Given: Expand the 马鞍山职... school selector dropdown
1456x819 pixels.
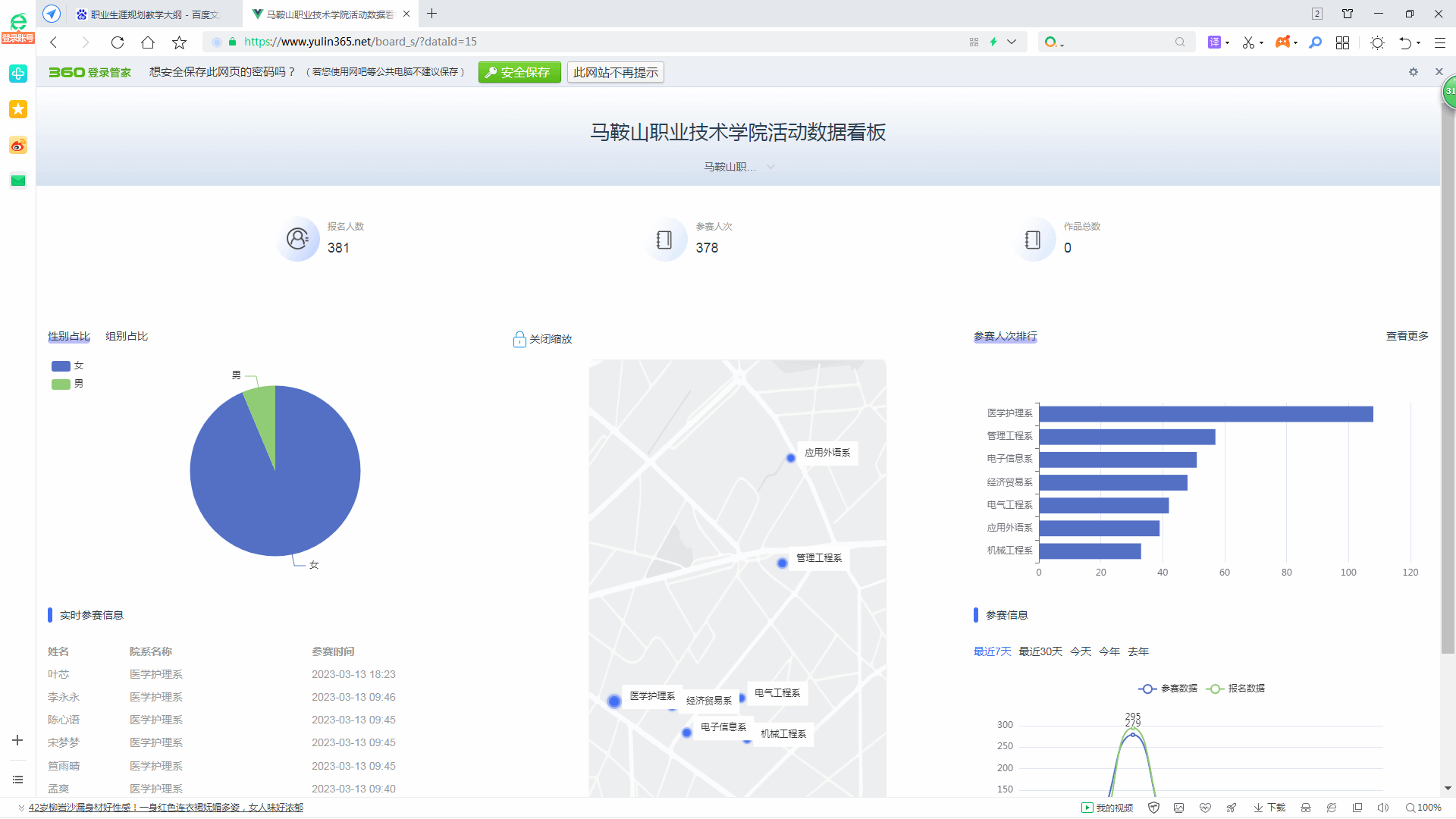Looking at the screenshot, I should 739,167.
